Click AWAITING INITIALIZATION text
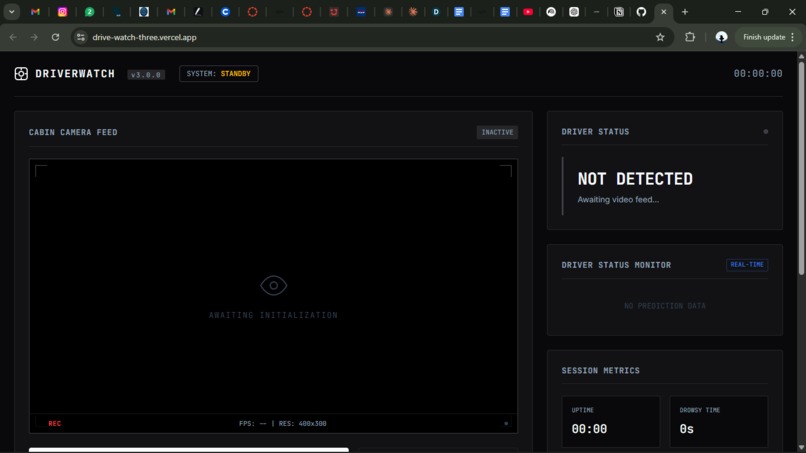806x453 pixels. 273,315
